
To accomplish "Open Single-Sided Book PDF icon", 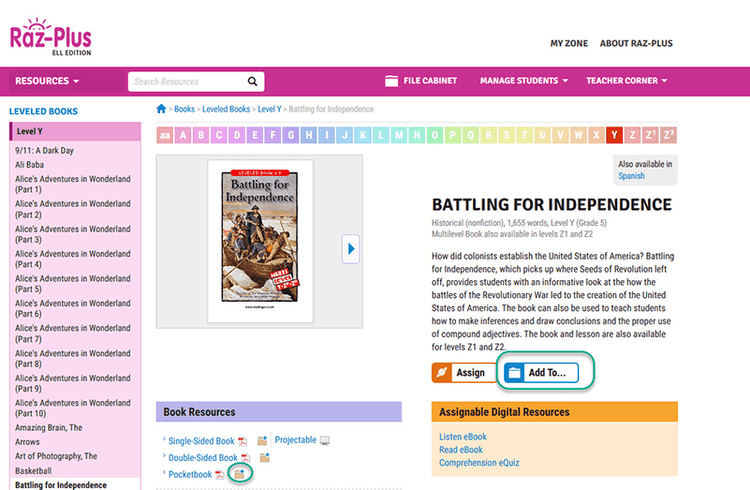I will coord(243,441).
